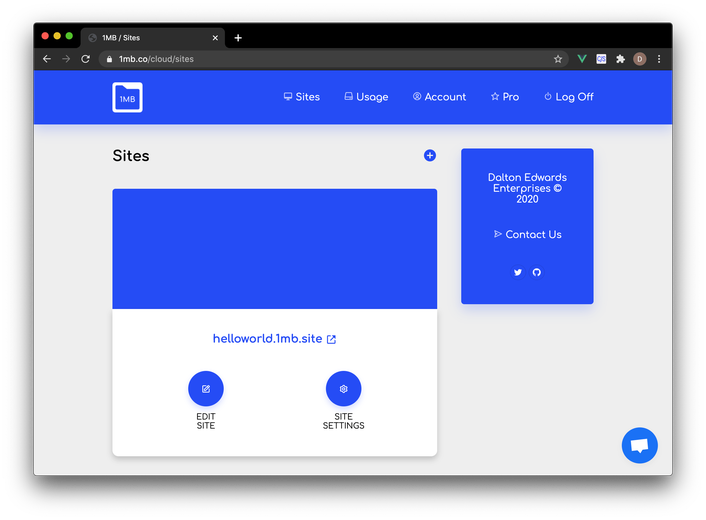Open the Twitter social icon

pyautogui.click(x=518, y=272)
